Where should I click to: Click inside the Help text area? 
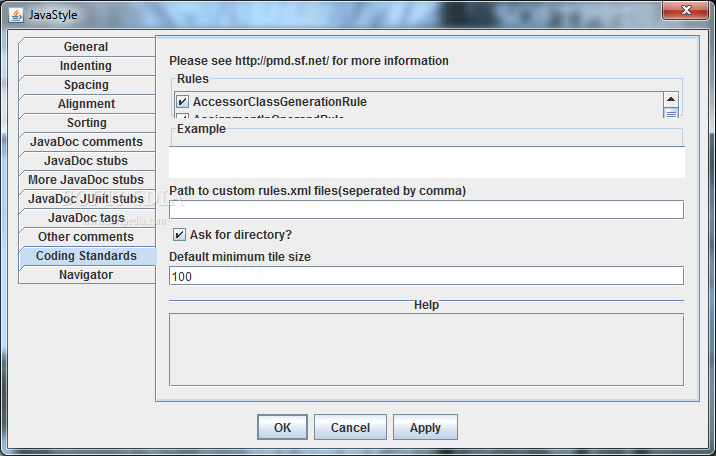[x=426, y=350]
